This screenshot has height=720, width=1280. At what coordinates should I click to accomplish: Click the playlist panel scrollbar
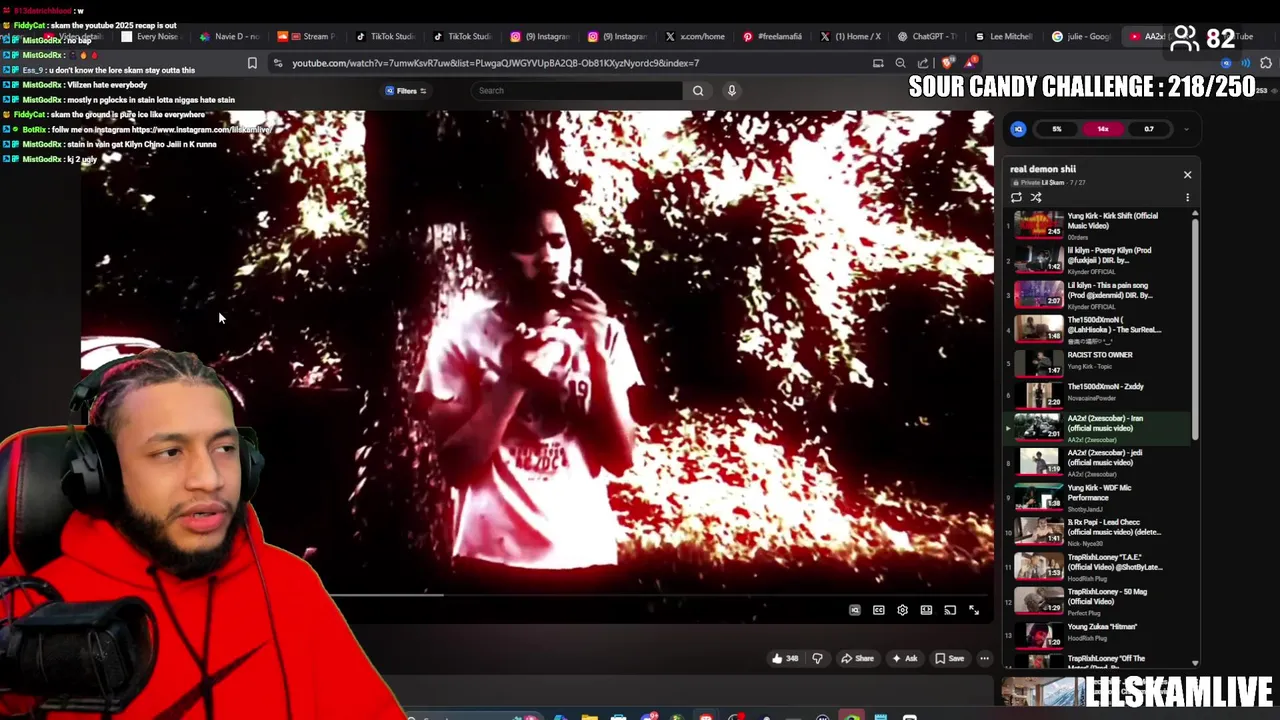click(1195, 330)
